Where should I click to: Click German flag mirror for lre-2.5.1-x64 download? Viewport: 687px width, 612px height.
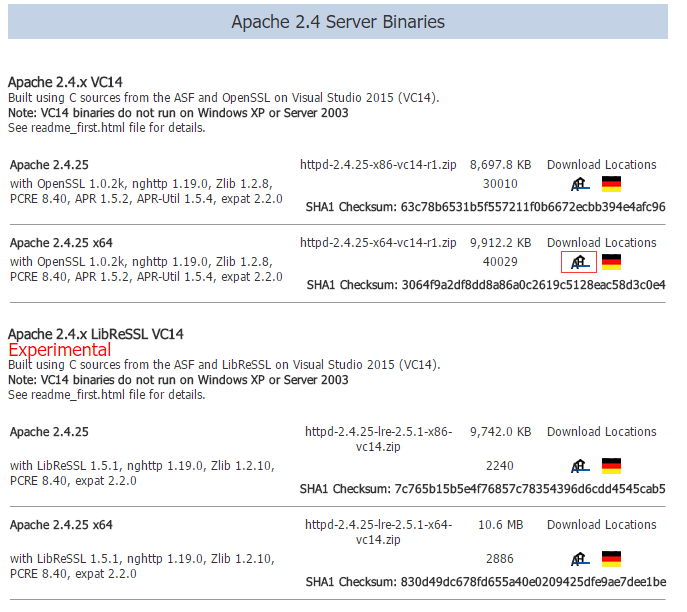pos(611,559)
